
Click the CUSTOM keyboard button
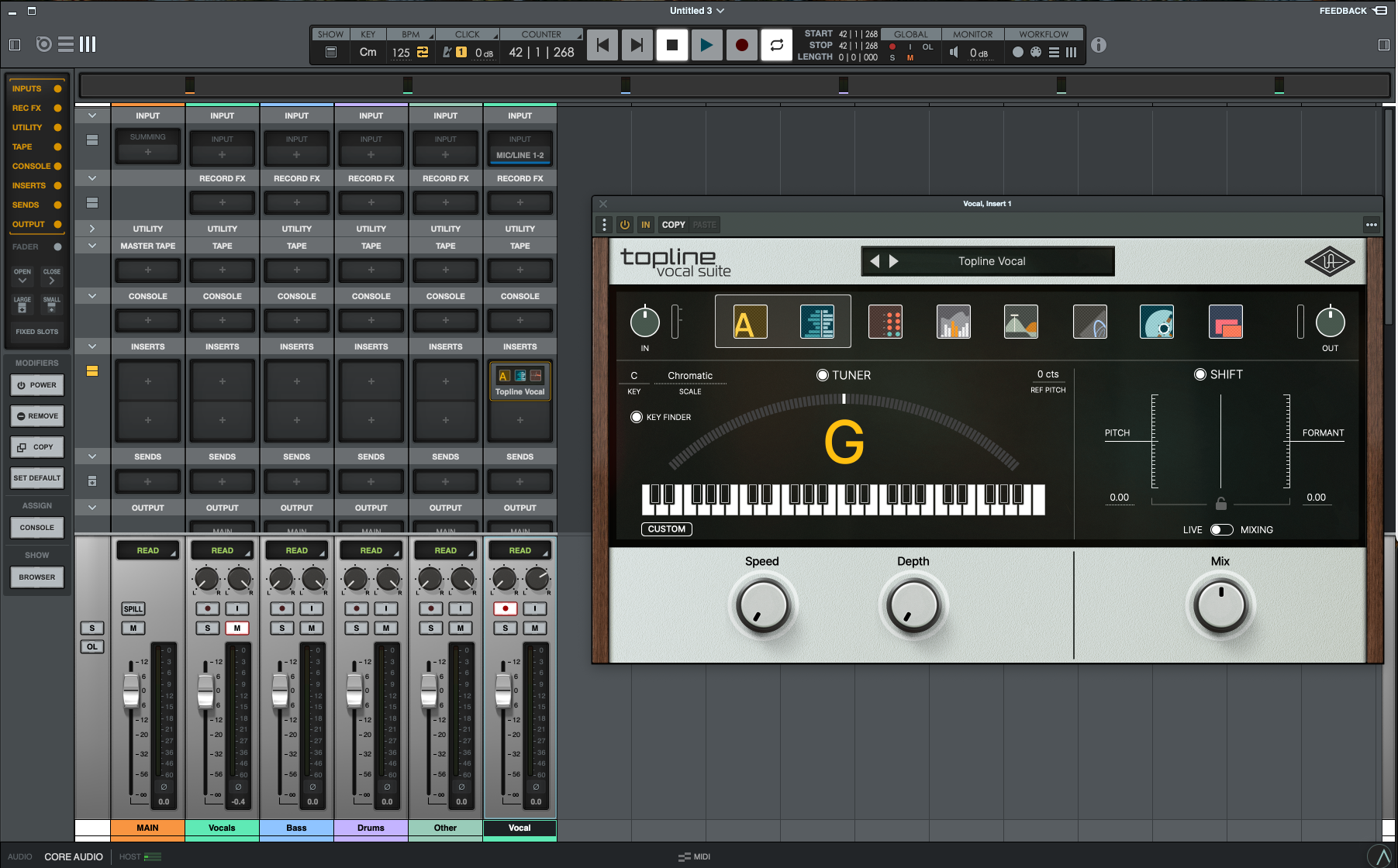(x=667, y=529)
